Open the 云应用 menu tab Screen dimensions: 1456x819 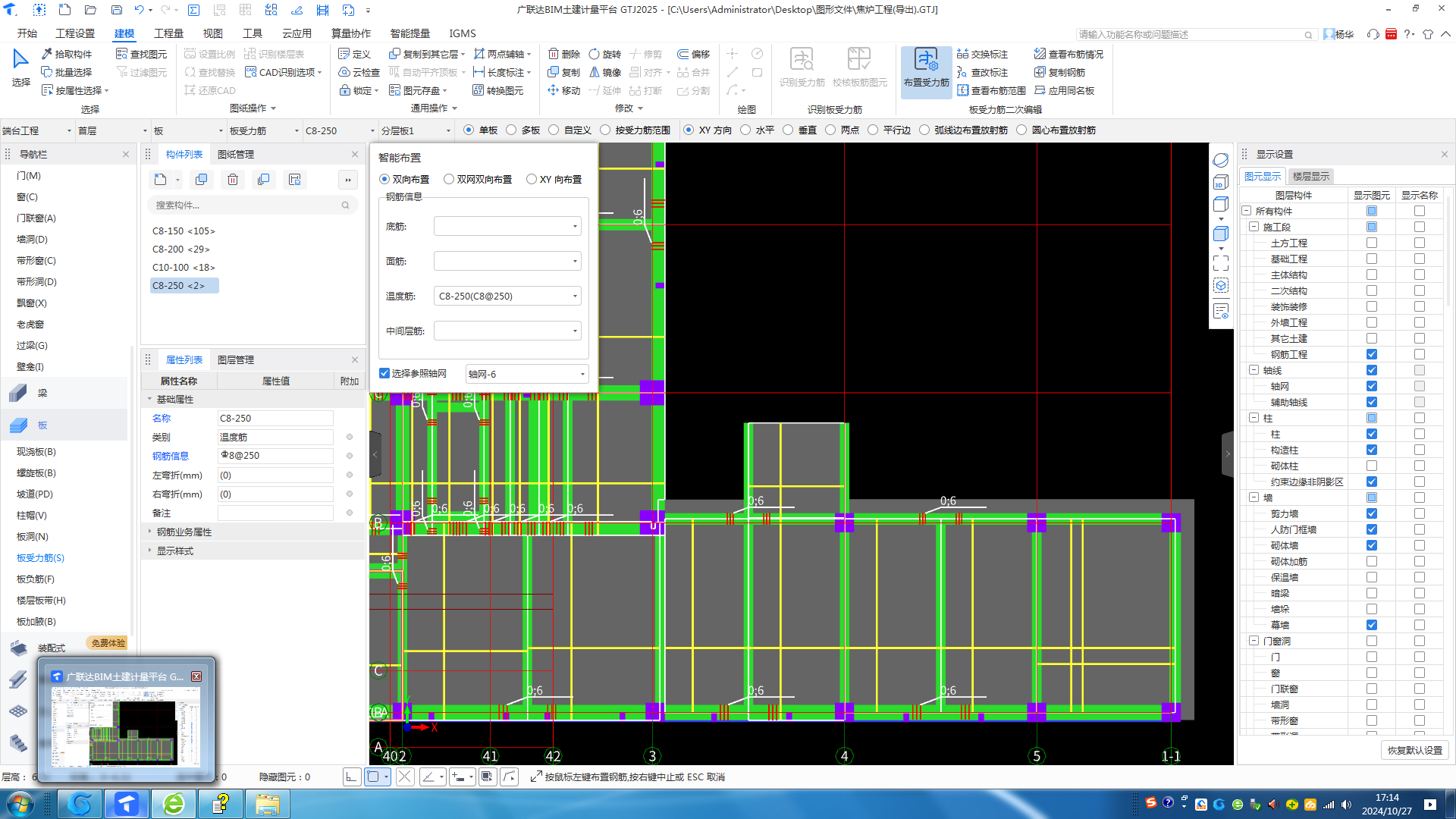coord(297,33)
